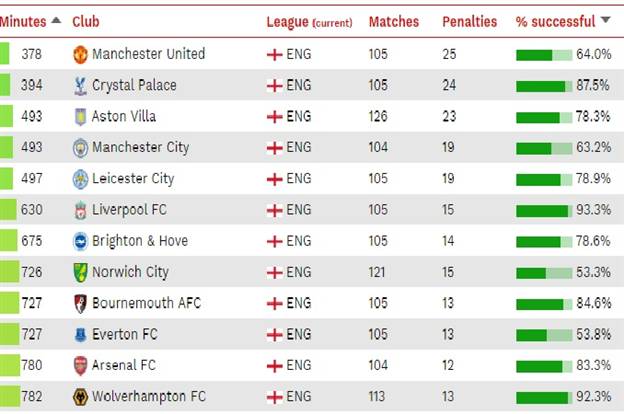Click the Wolverhampton FC club crest
624x414 pixels.
pos(80,397)
